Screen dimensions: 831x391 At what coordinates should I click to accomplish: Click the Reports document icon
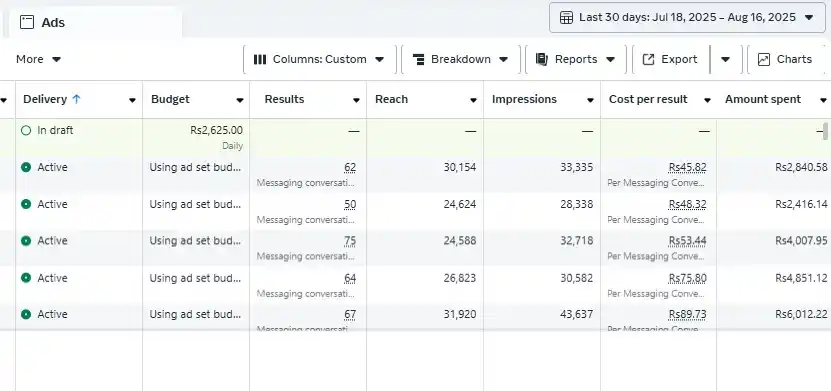(542, 59)
